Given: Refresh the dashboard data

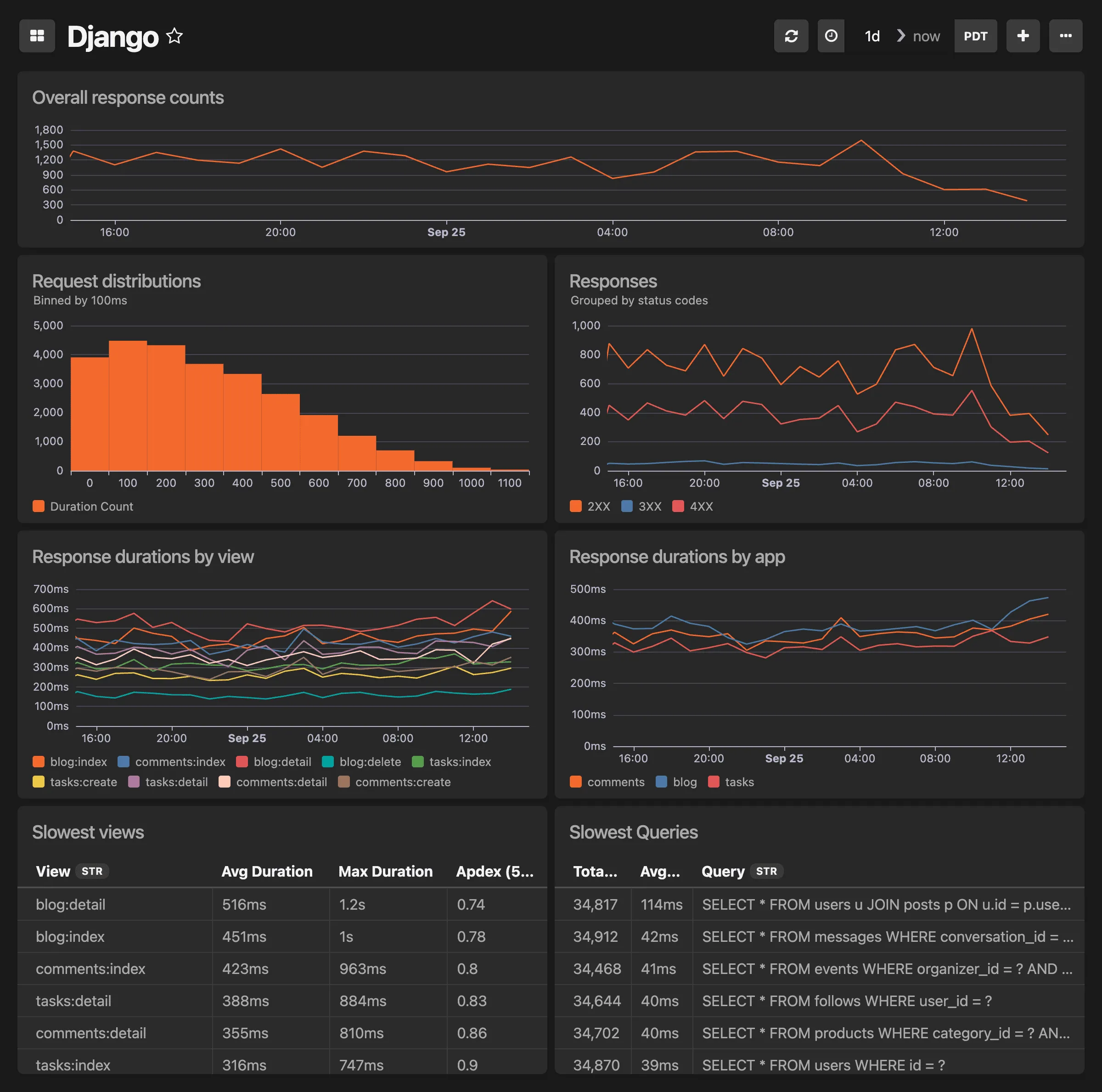Looking at the screenshot, I should point(791,36).
